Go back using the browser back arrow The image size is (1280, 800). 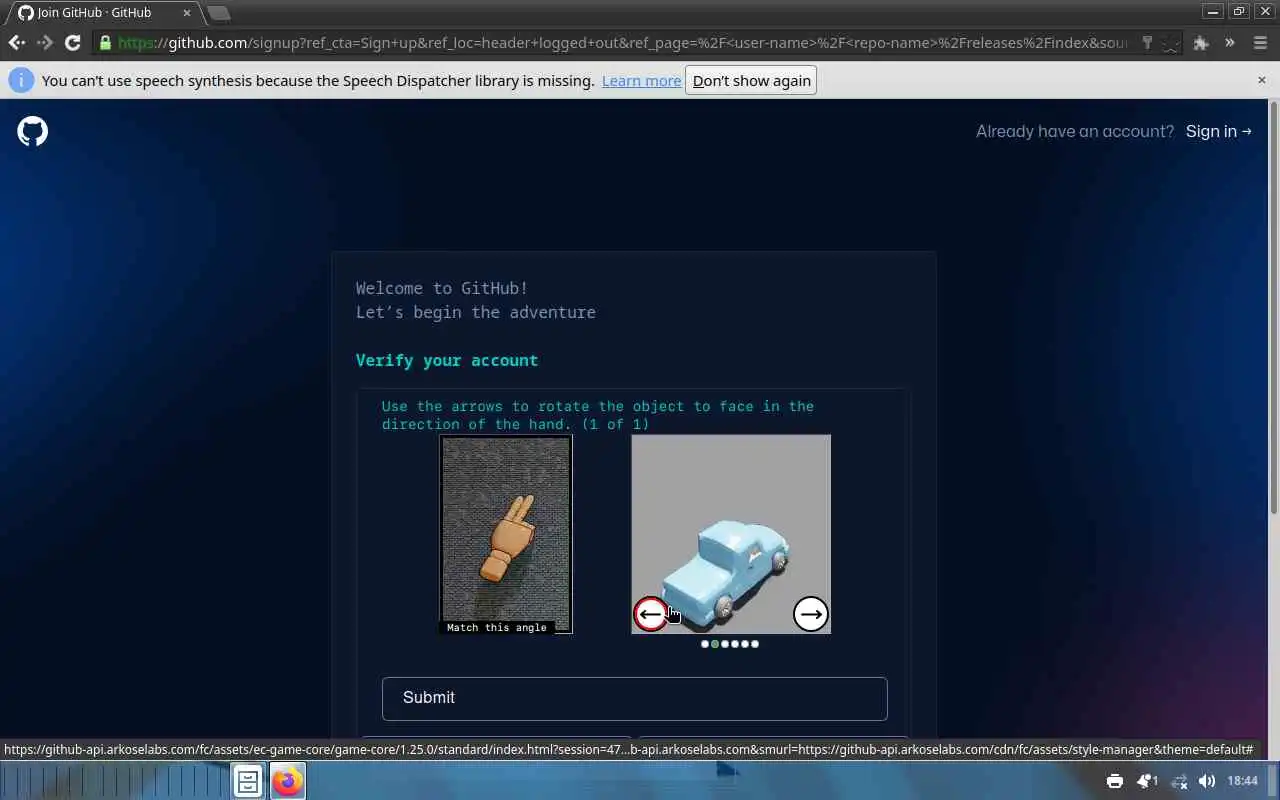click(17, 43)
